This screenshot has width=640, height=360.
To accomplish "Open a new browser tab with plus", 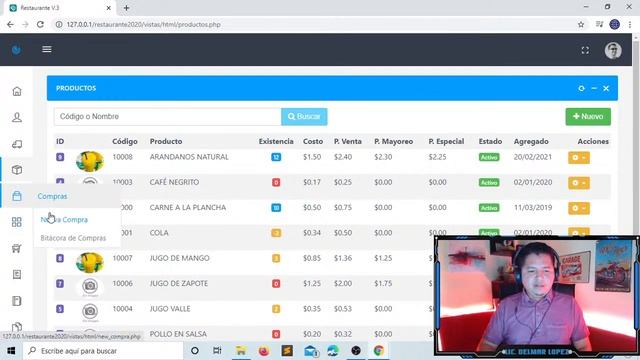I will (127, 8).
